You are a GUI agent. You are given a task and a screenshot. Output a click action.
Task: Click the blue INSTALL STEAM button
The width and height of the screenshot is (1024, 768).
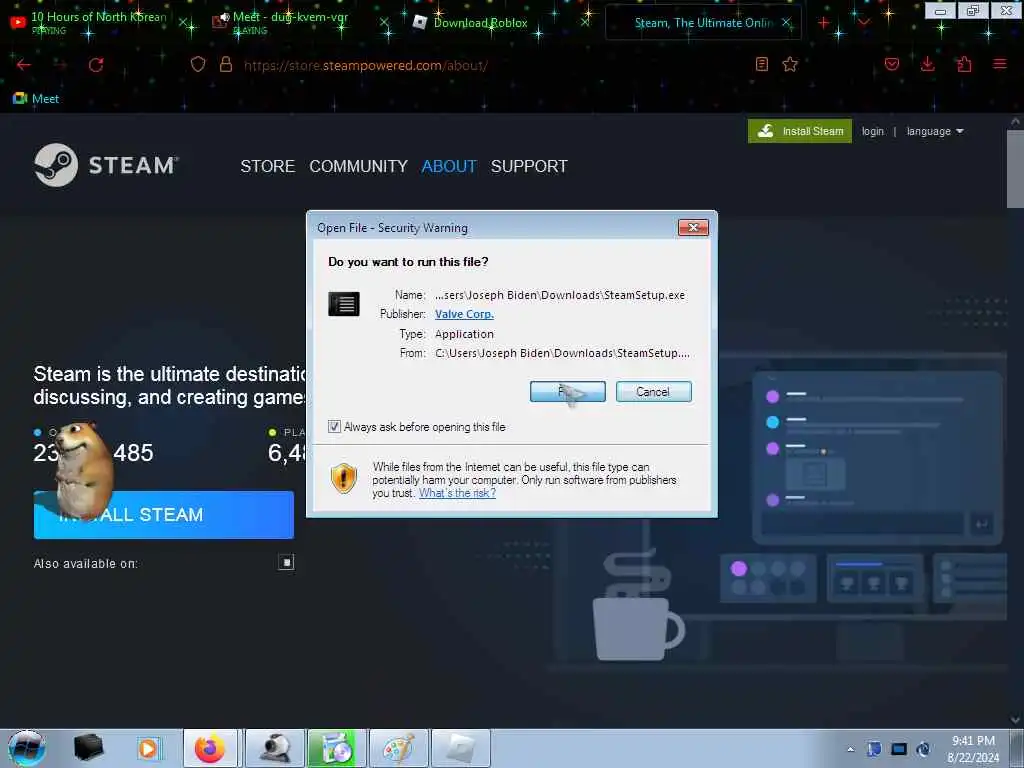[163, 515]
